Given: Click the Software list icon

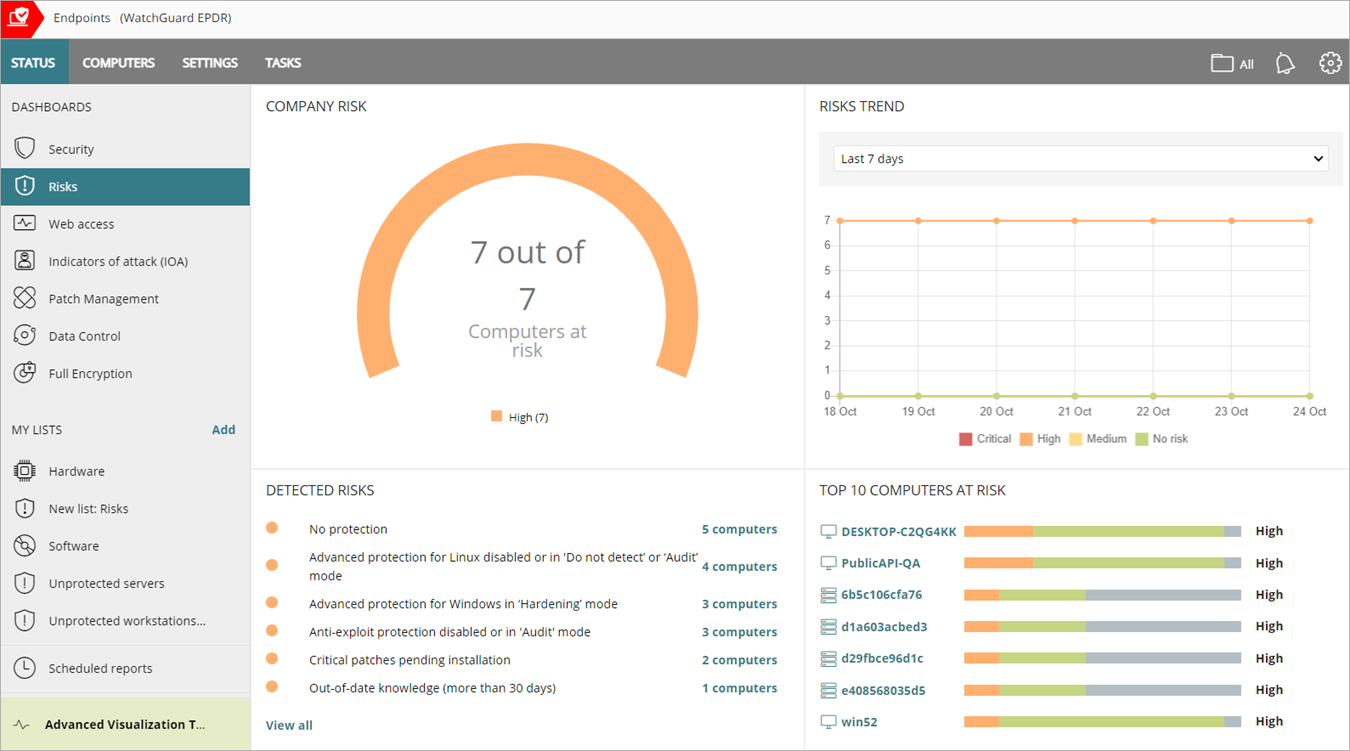Looking at the screenshot, I should tap(25, 546).
